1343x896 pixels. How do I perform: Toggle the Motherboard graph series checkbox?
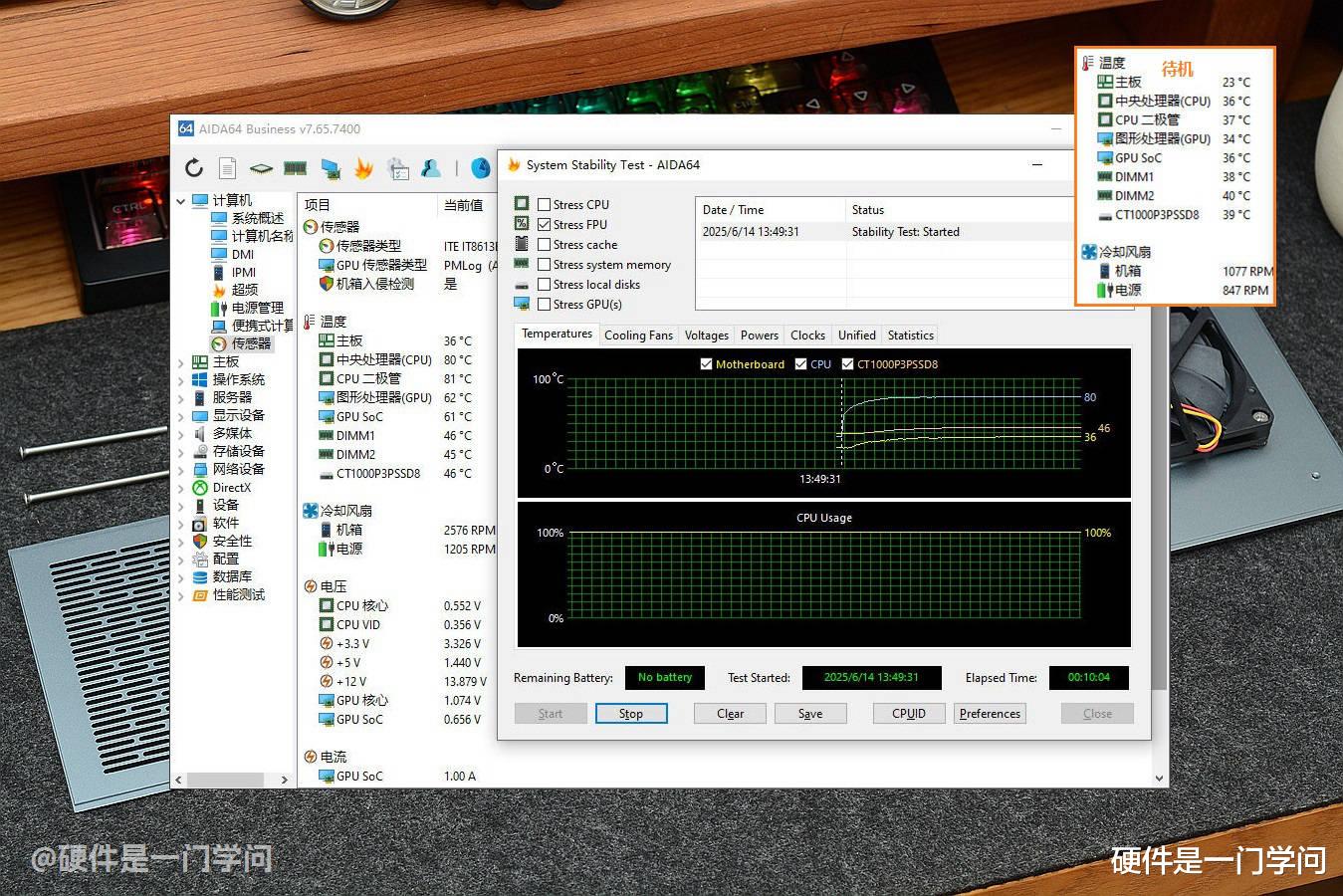click(x=707, y=364)
